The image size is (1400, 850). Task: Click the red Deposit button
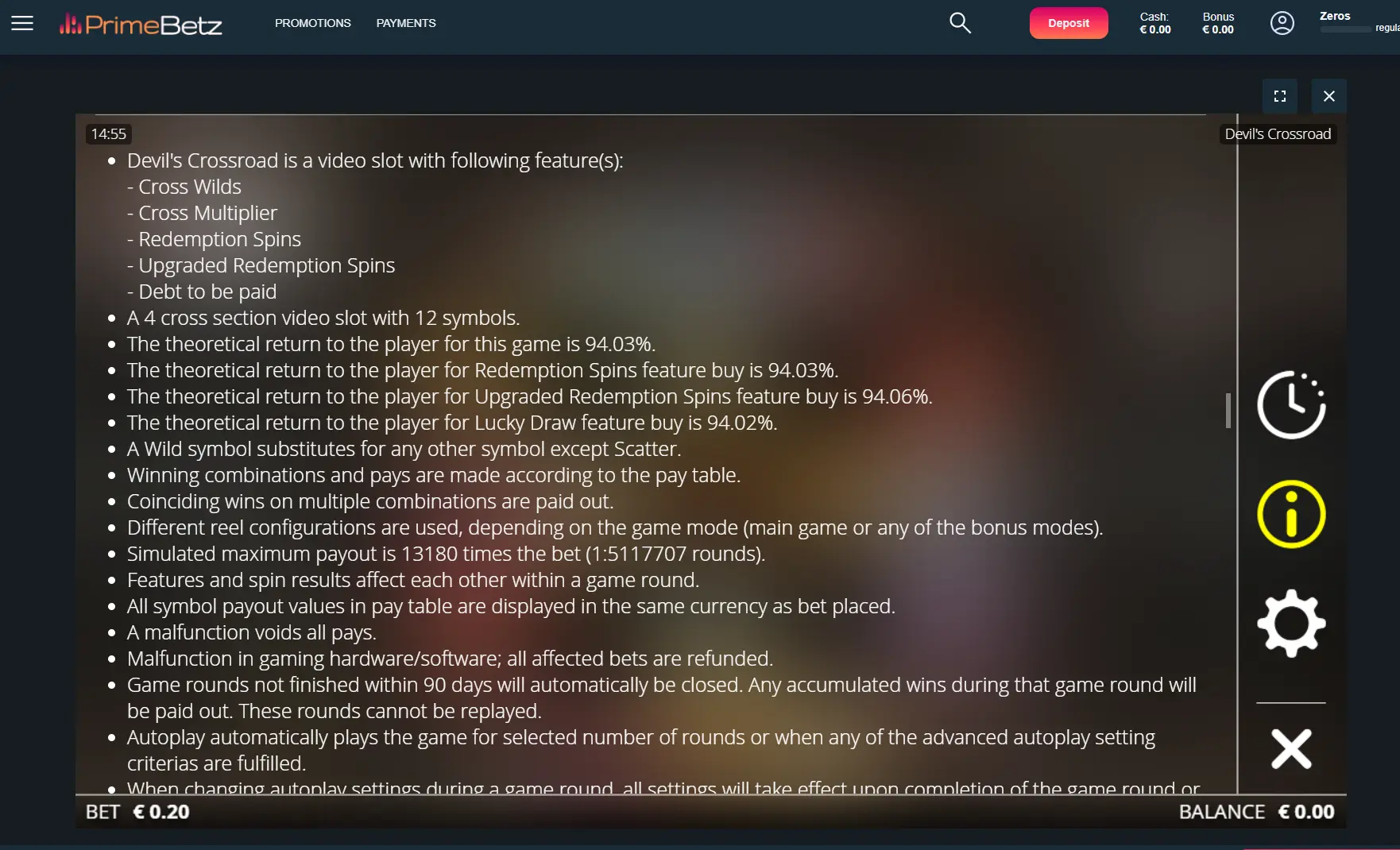[1069, 23]
